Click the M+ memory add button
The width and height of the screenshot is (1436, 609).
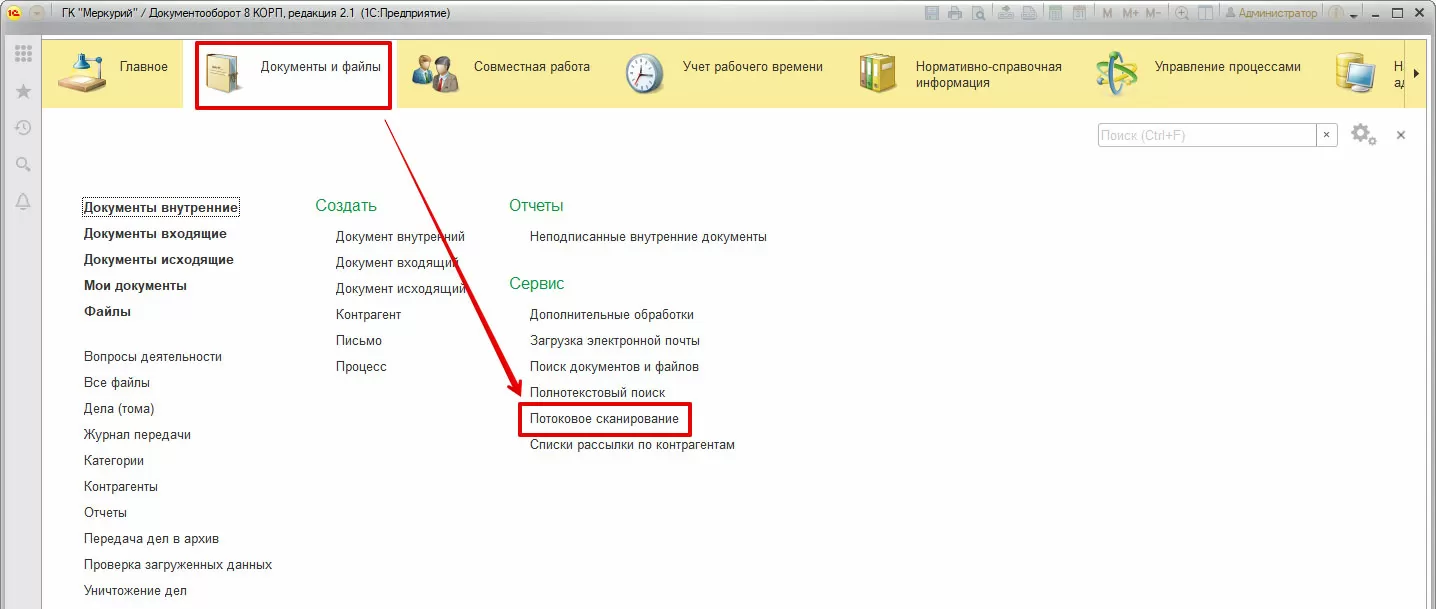[x=1131, y=13]
